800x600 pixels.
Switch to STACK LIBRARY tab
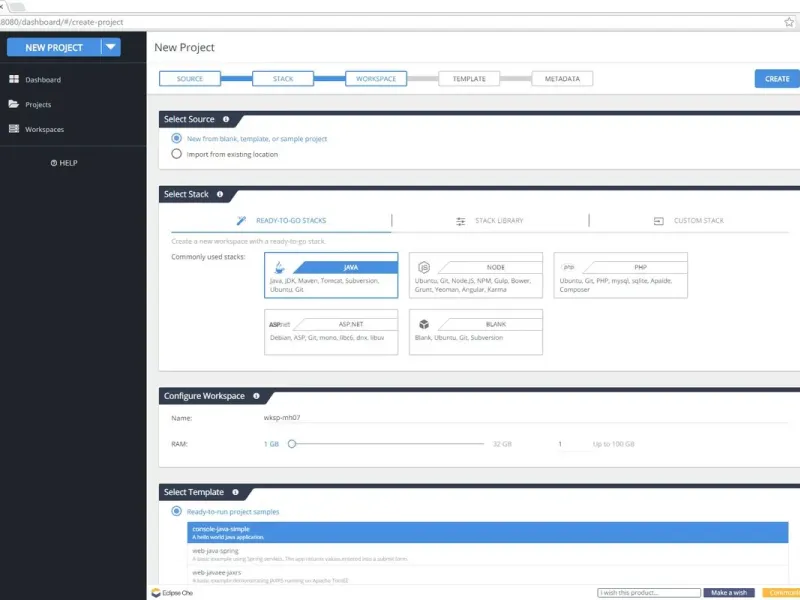[x=490, y=220]
